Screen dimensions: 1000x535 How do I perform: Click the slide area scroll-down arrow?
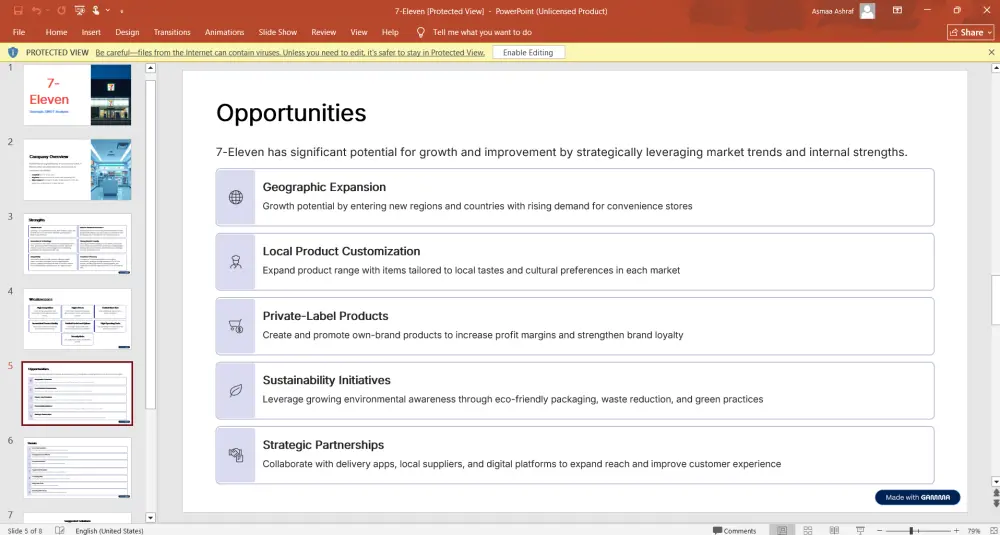[994, 481]
